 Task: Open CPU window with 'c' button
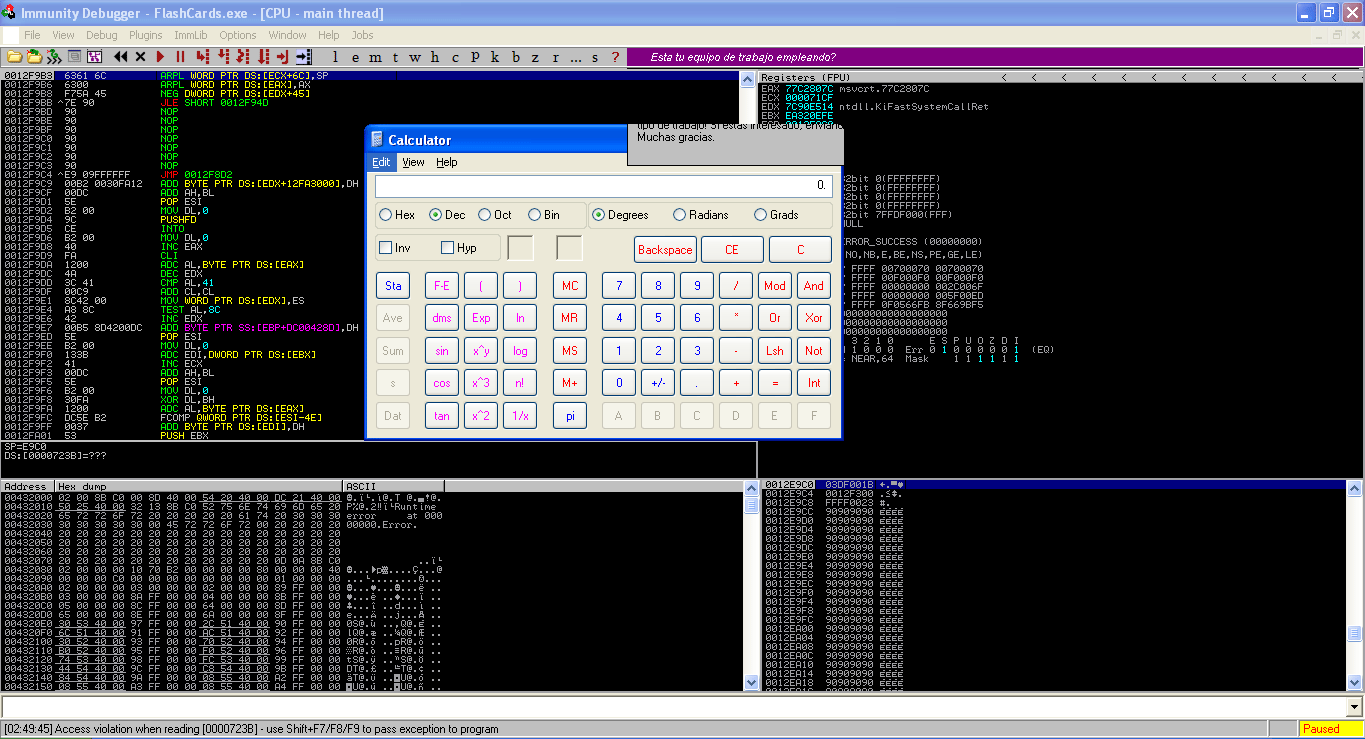pos(455,57)
